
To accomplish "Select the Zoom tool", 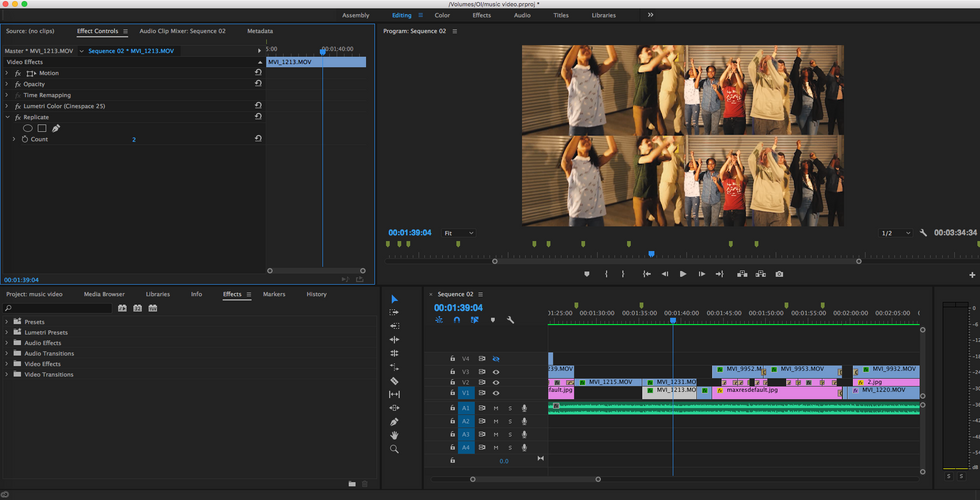I will (394, 449).
